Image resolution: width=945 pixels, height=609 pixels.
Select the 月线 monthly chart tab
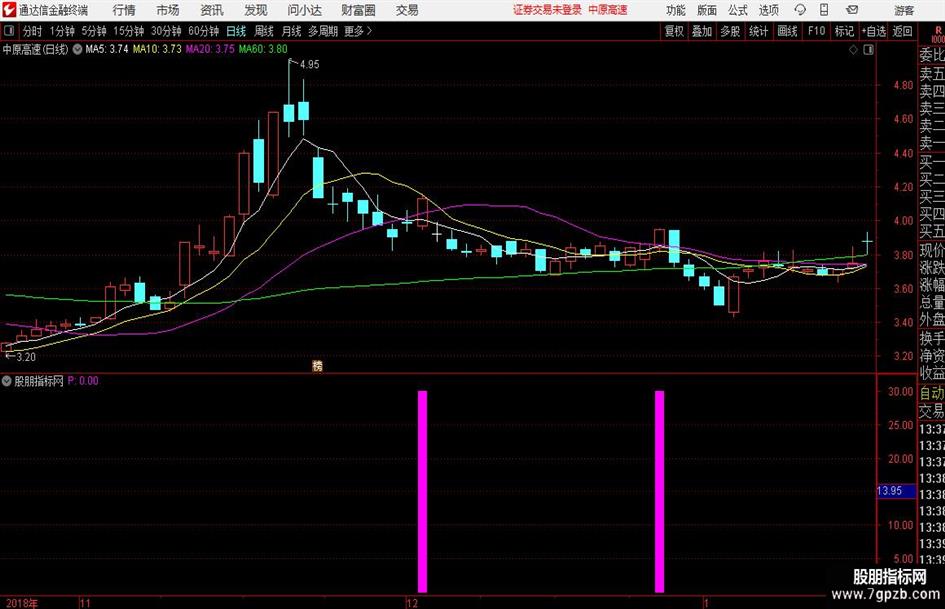tap(291, 31)
